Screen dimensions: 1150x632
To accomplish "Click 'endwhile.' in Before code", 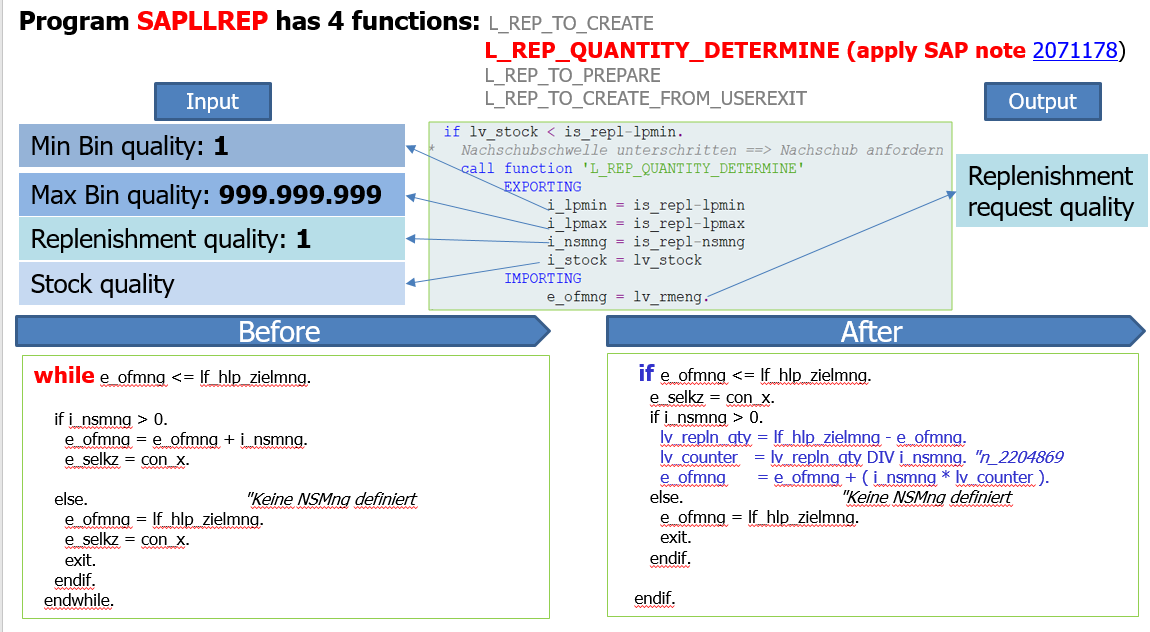I will pos(78,600).
